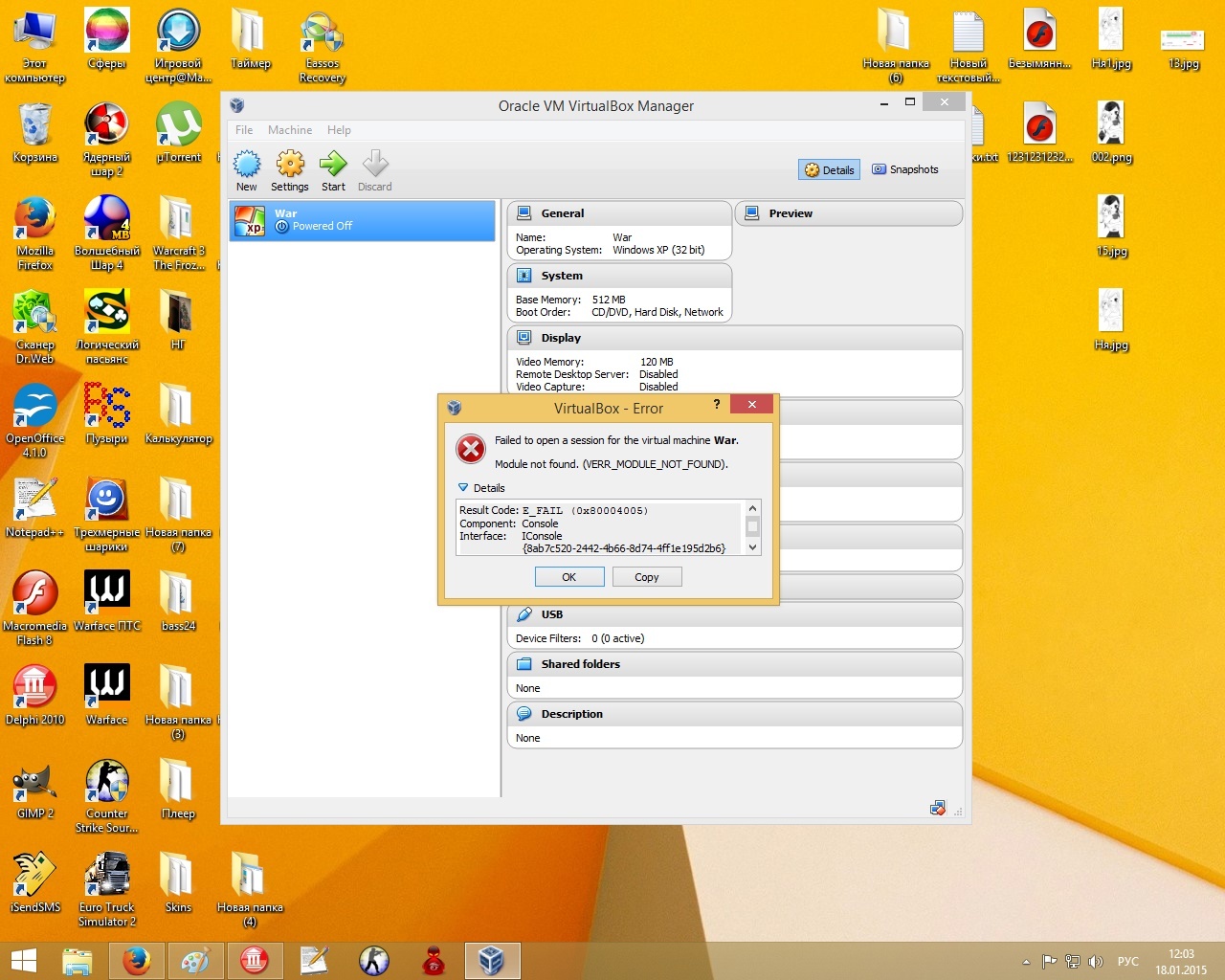1225x980 pixels.
Task: Click the System section header
Action: pos(619,276)
